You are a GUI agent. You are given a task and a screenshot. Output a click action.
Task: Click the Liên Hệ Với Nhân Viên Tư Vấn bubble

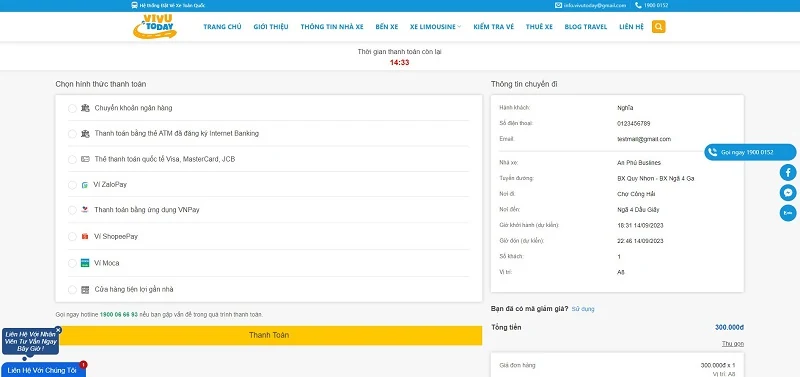pyautogui.click(x=31, y=341)
